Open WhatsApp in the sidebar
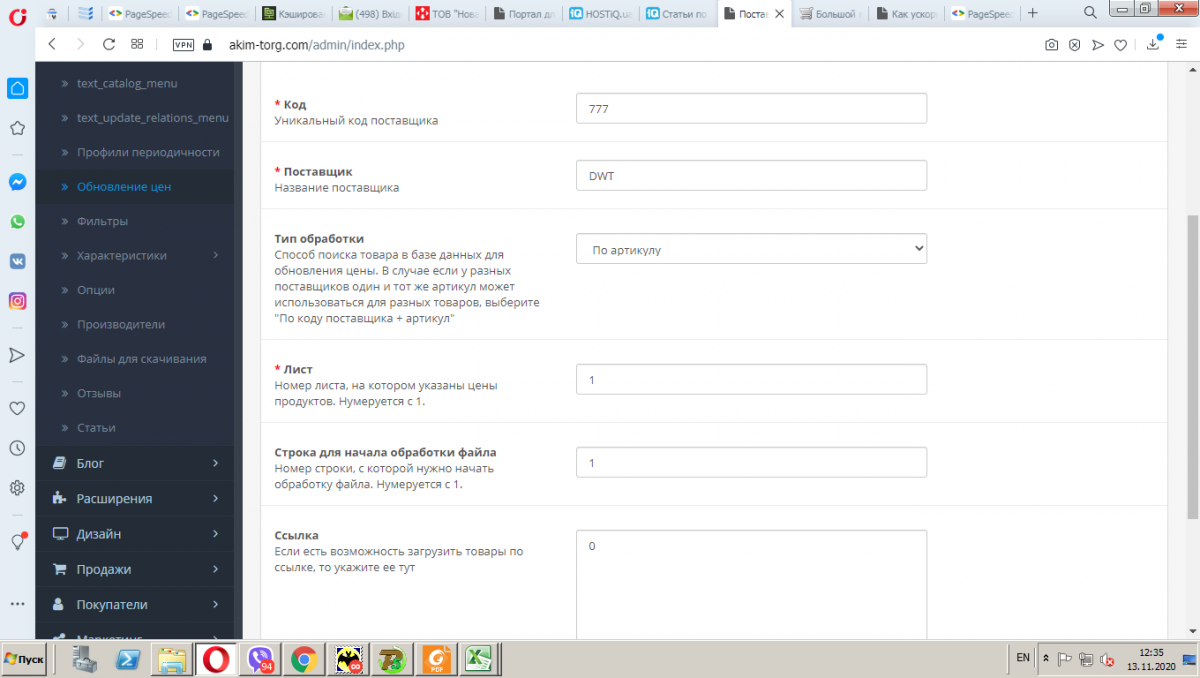Image resolution: width=1200 pixels, height=678 pixels. pos(17,222)
